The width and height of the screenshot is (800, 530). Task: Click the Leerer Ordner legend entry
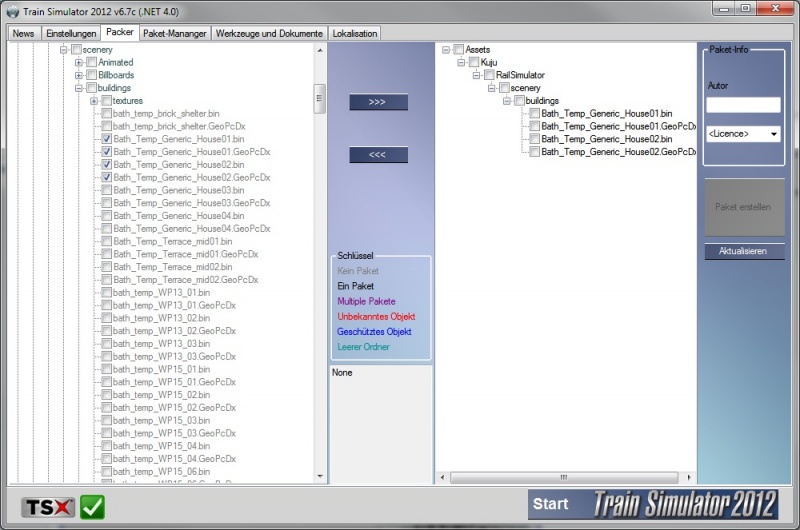pos(363,347)
